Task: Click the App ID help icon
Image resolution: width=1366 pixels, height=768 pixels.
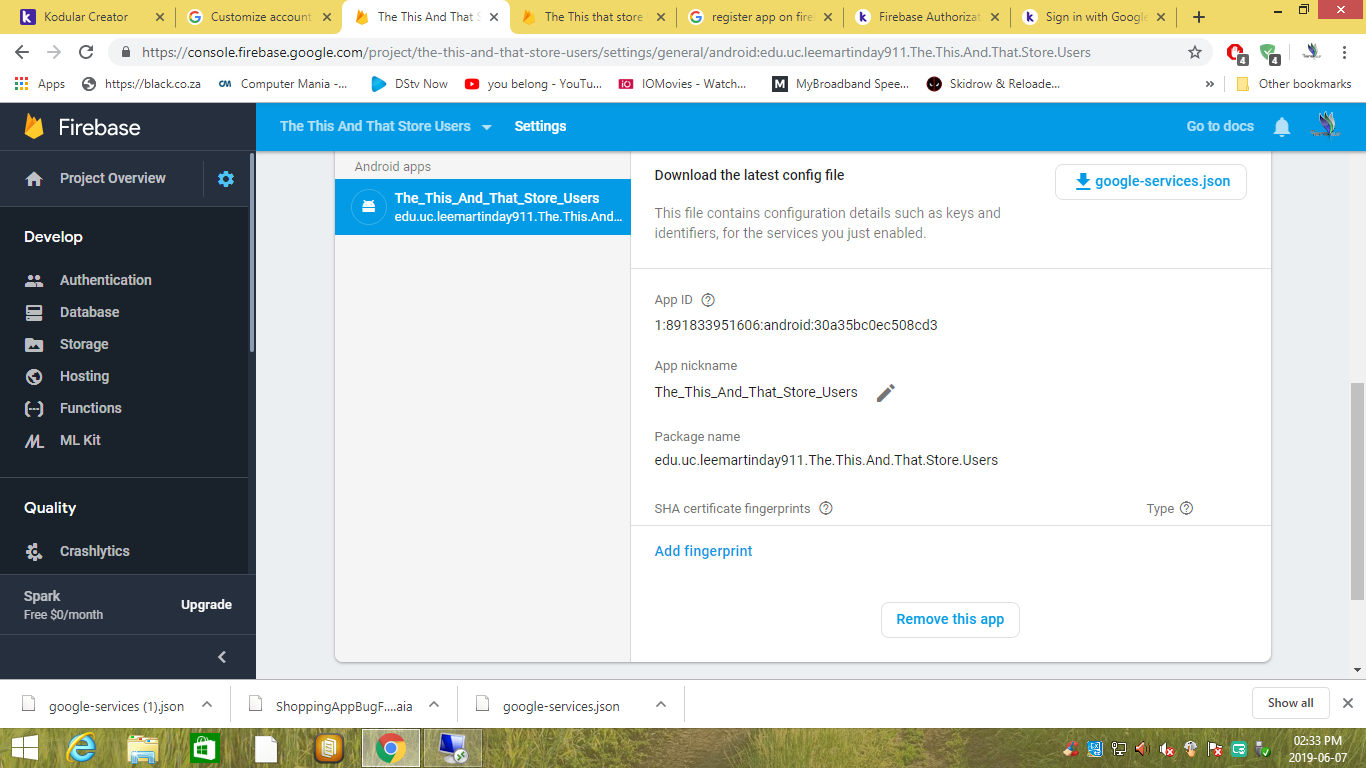Action: tap(708, 300)
